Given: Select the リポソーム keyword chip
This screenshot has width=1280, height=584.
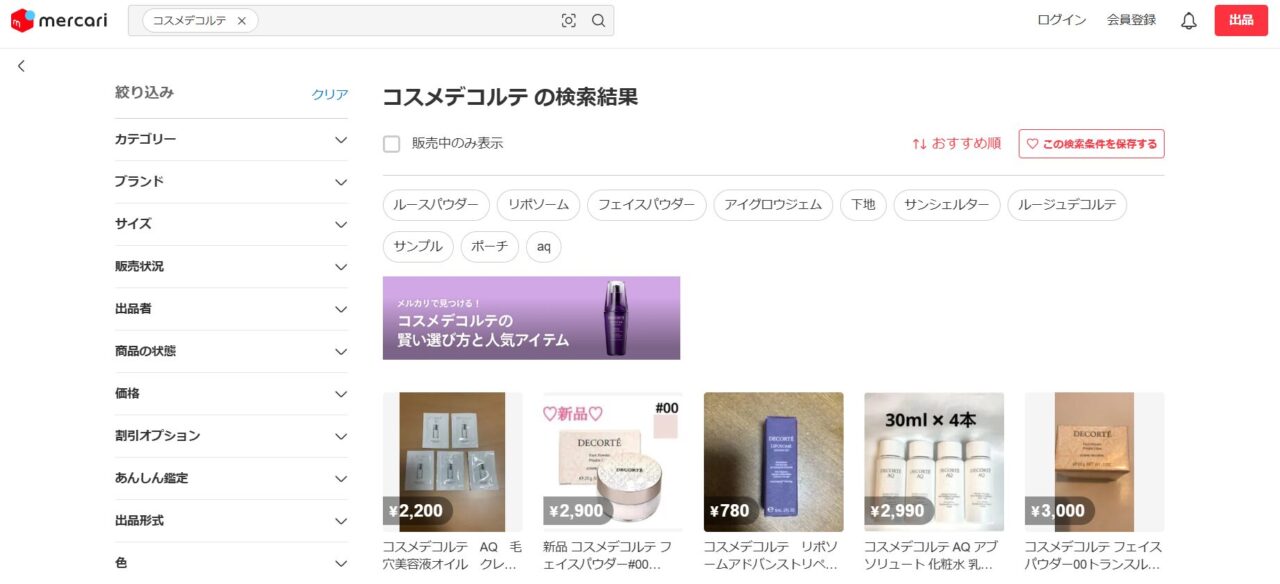Looking at the screenshot, I should [538, 205].
